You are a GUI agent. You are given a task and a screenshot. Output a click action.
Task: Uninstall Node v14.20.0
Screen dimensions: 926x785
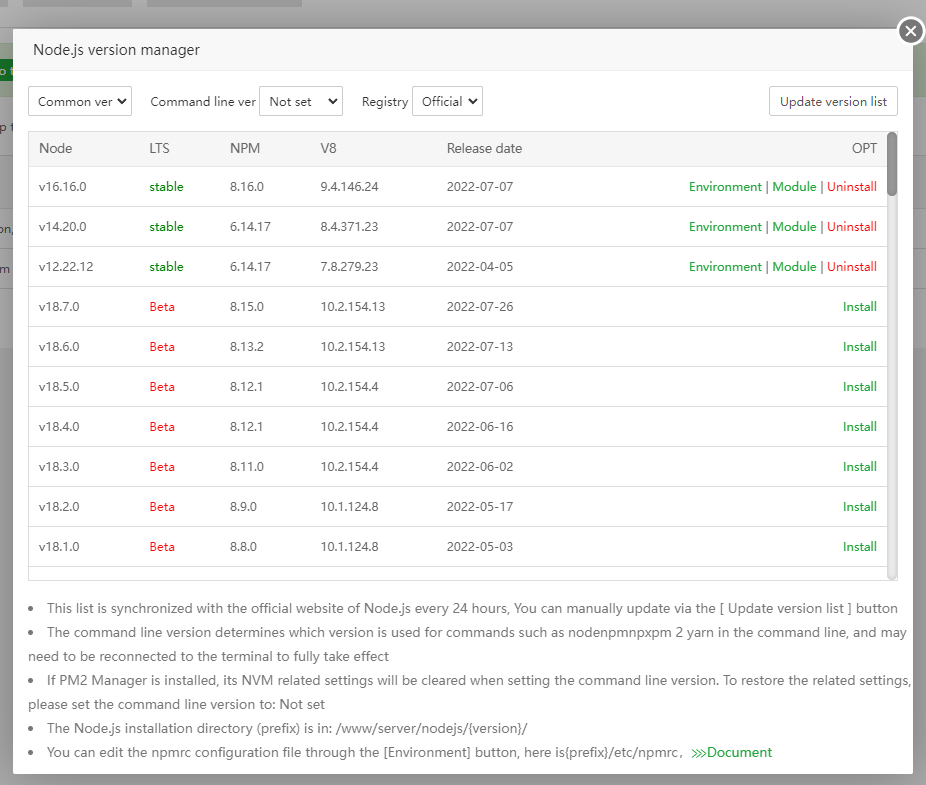(x=852, y=227)
